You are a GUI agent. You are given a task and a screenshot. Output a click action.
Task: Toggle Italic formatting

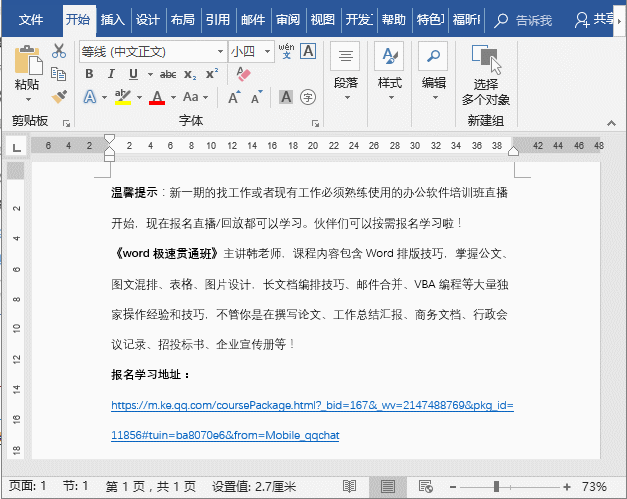coord(106,74)
